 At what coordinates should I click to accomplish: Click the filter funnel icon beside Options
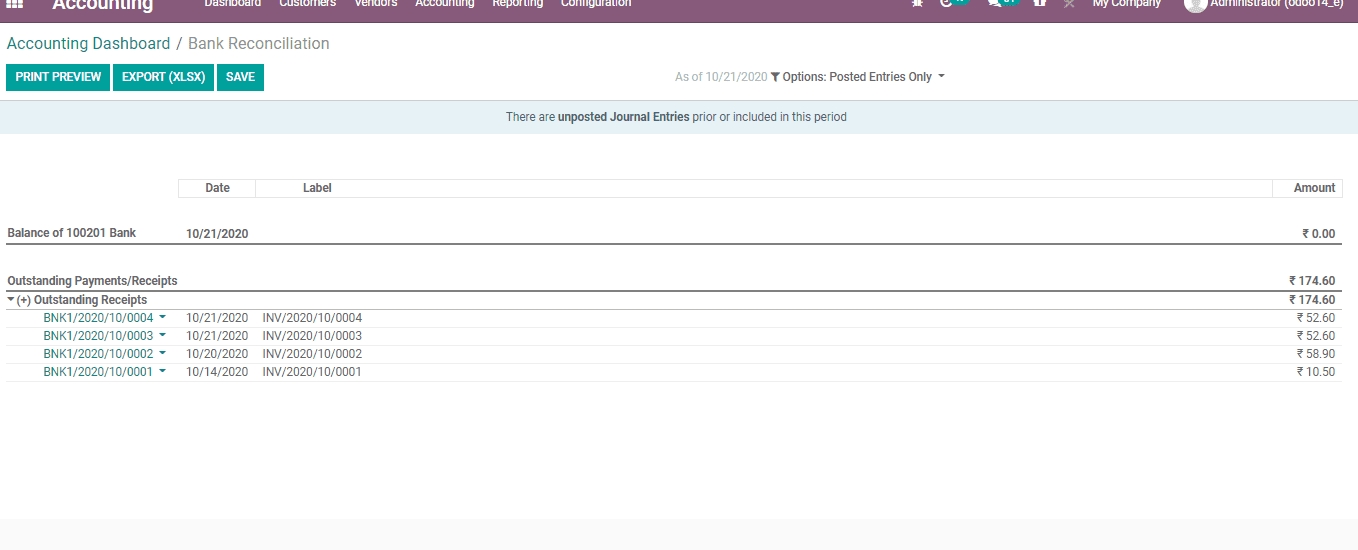point(775,77)
